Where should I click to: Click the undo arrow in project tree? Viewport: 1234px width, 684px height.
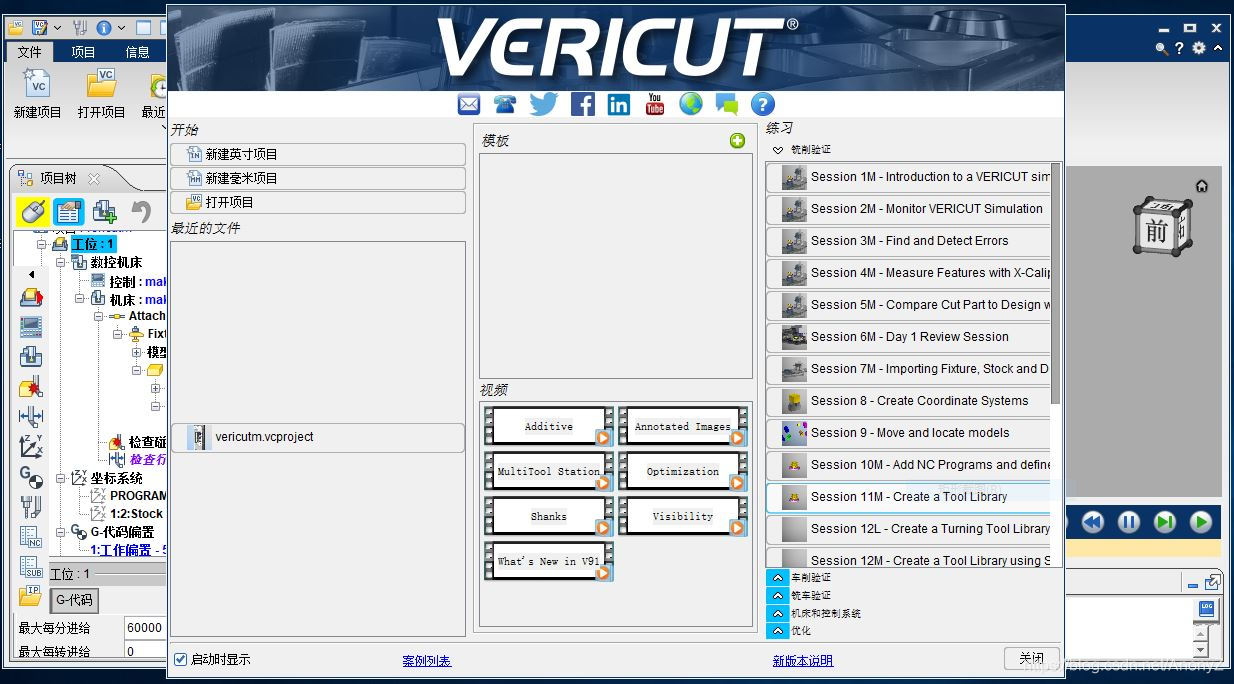[x=141, y=211]
